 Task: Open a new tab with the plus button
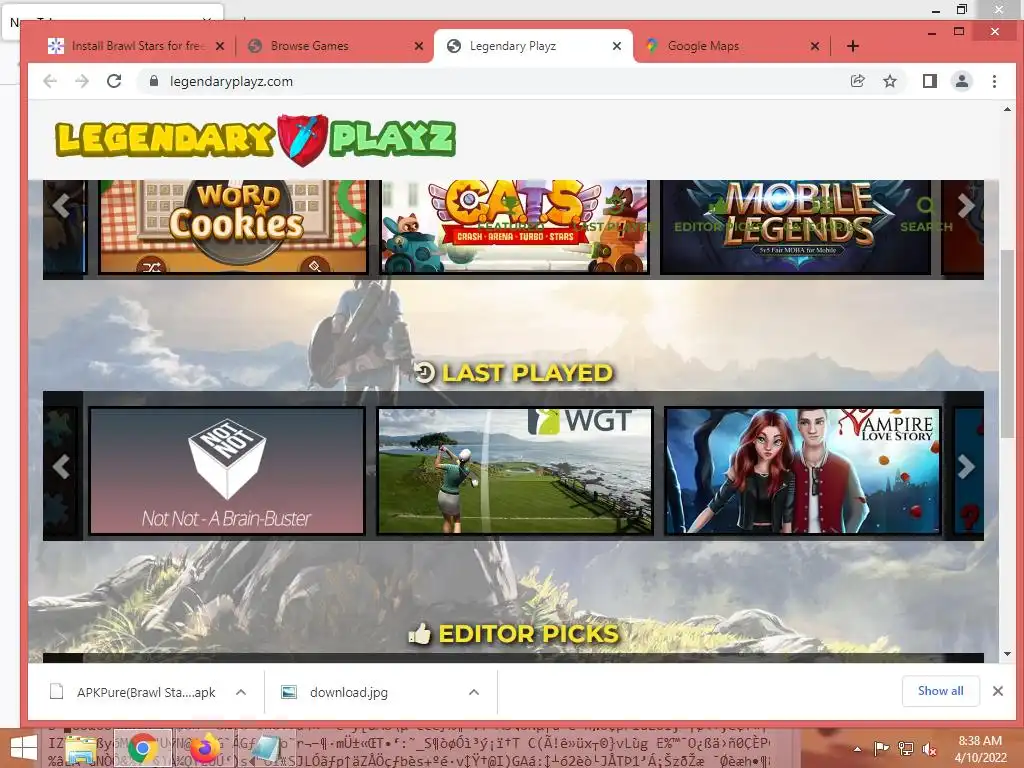tap(852, 46)
